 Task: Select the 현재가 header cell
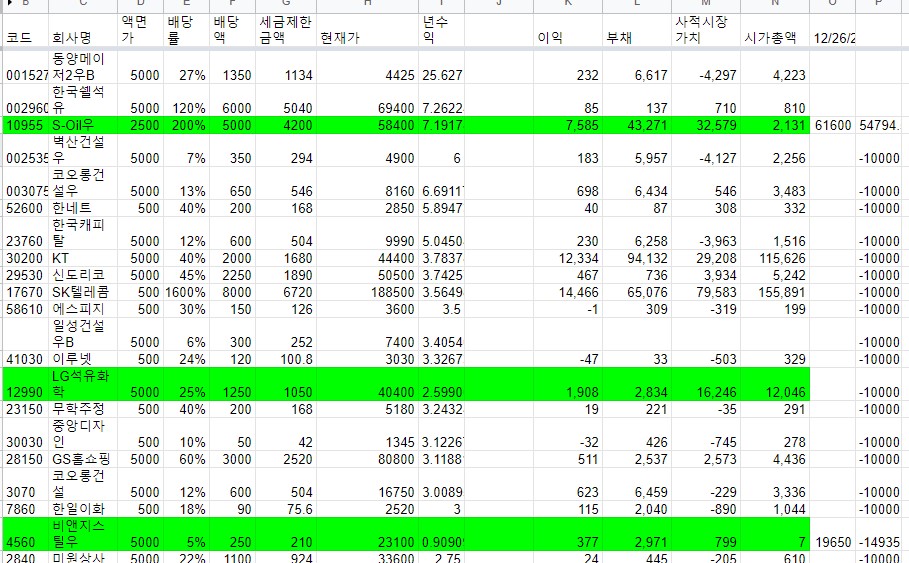coord(368,30)
